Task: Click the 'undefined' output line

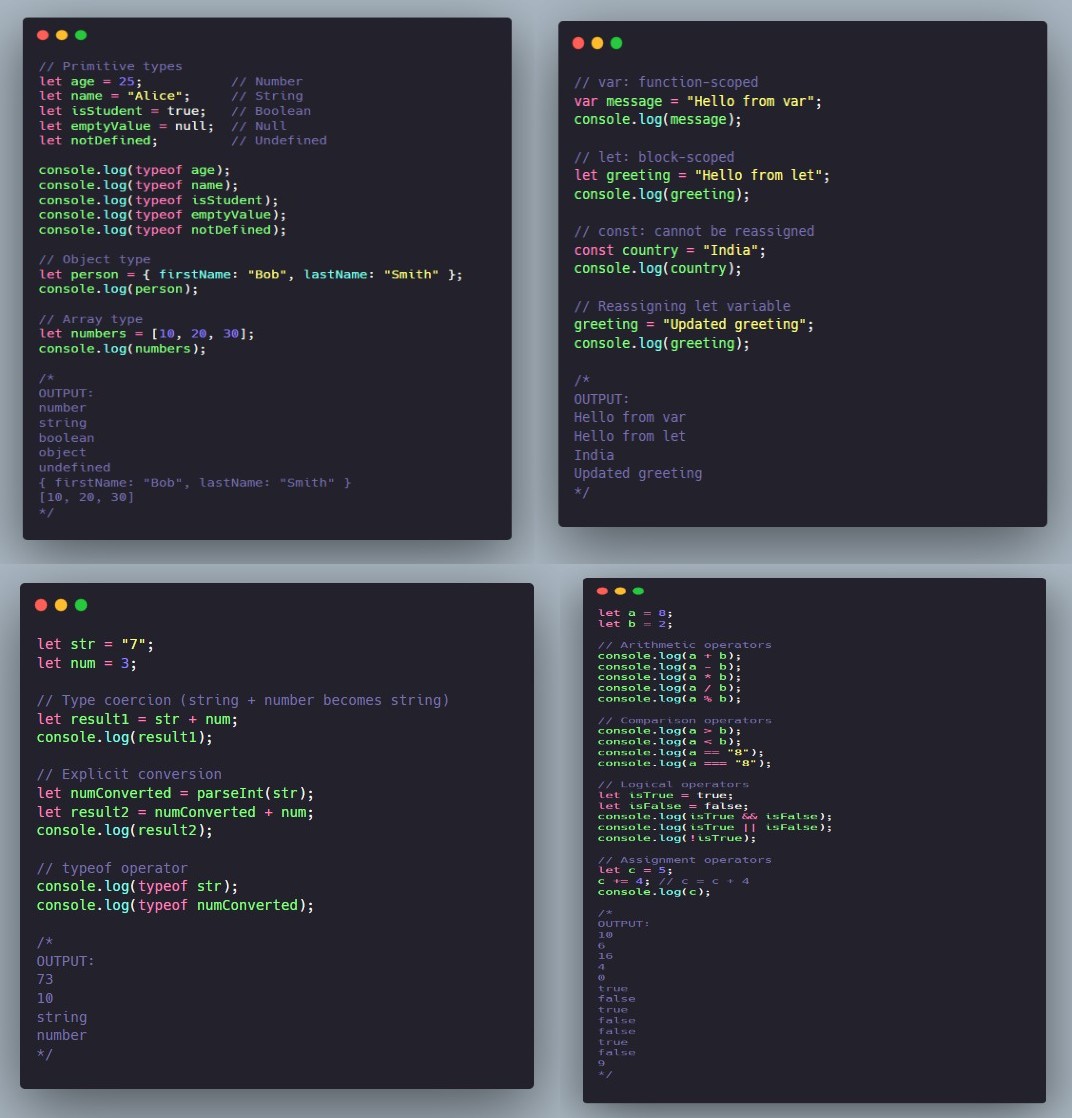Action: pyautogui.click(x=74, y=468)
